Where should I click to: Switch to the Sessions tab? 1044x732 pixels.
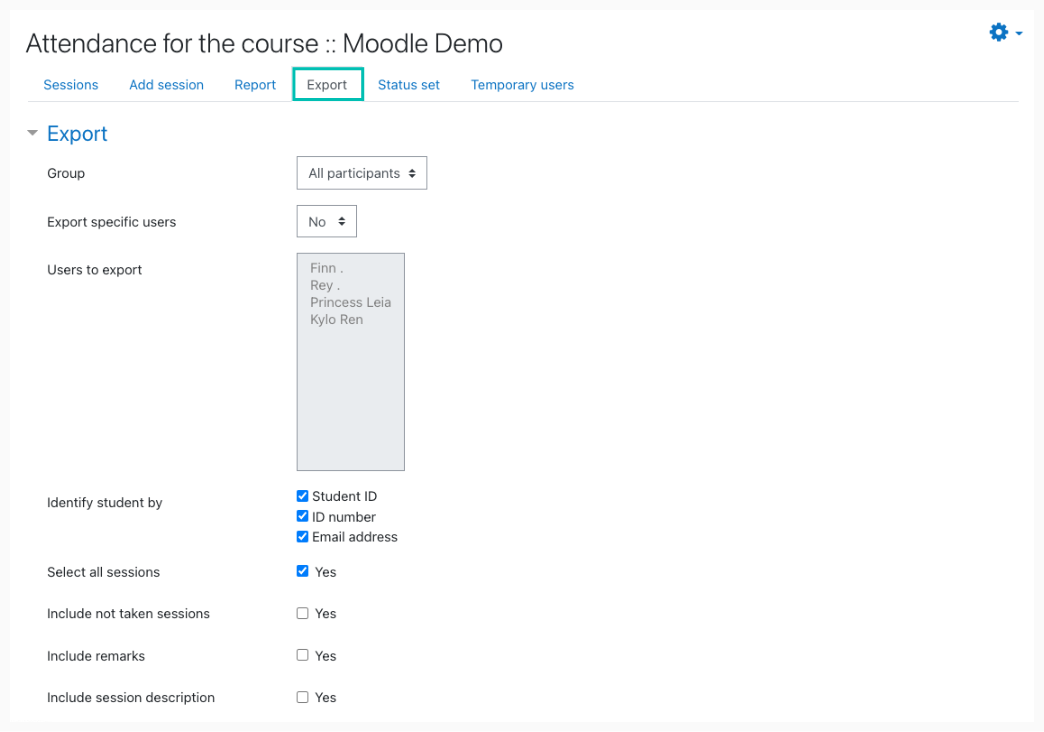(x=71, y=85)
